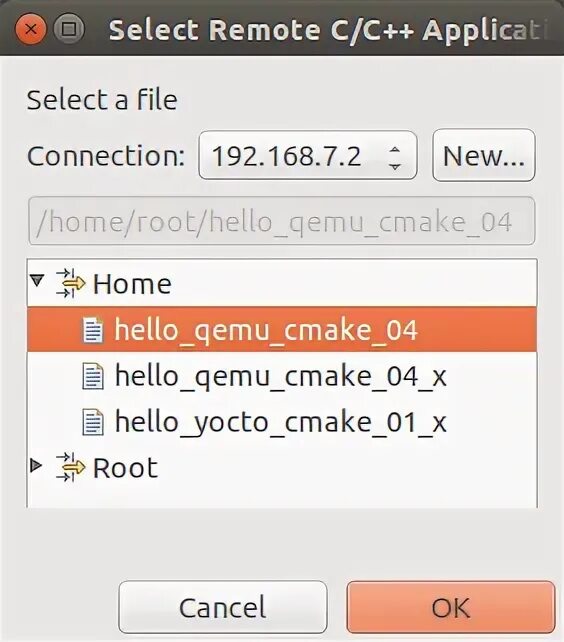Confirm the selection with OK

[x=451, y=607]
